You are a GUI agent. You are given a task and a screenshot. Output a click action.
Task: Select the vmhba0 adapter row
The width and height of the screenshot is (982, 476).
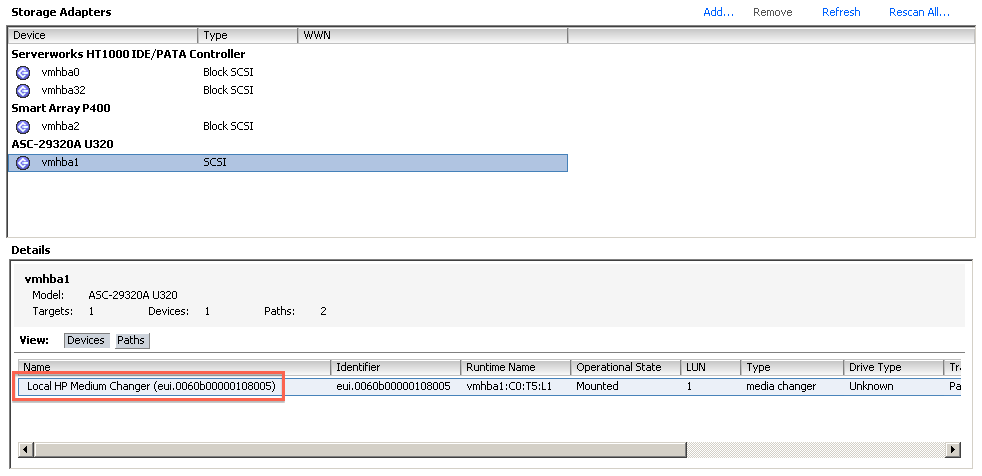pyautogui.click(x=288, y=73)
